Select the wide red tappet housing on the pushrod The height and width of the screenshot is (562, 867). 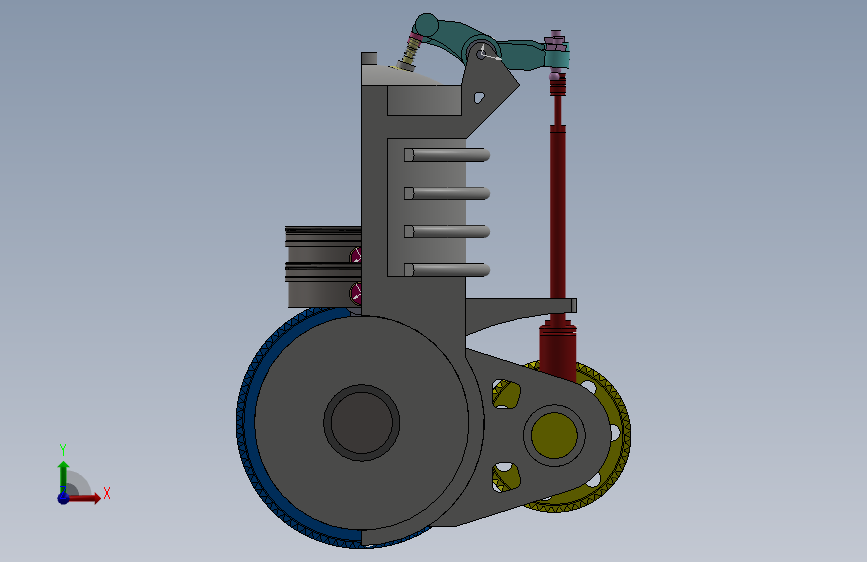[558, 351]
